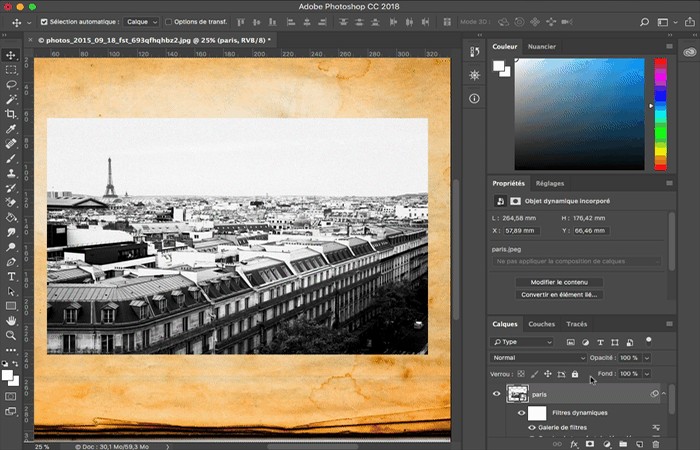Switch to the Nuancier tab

pos(542,46)
